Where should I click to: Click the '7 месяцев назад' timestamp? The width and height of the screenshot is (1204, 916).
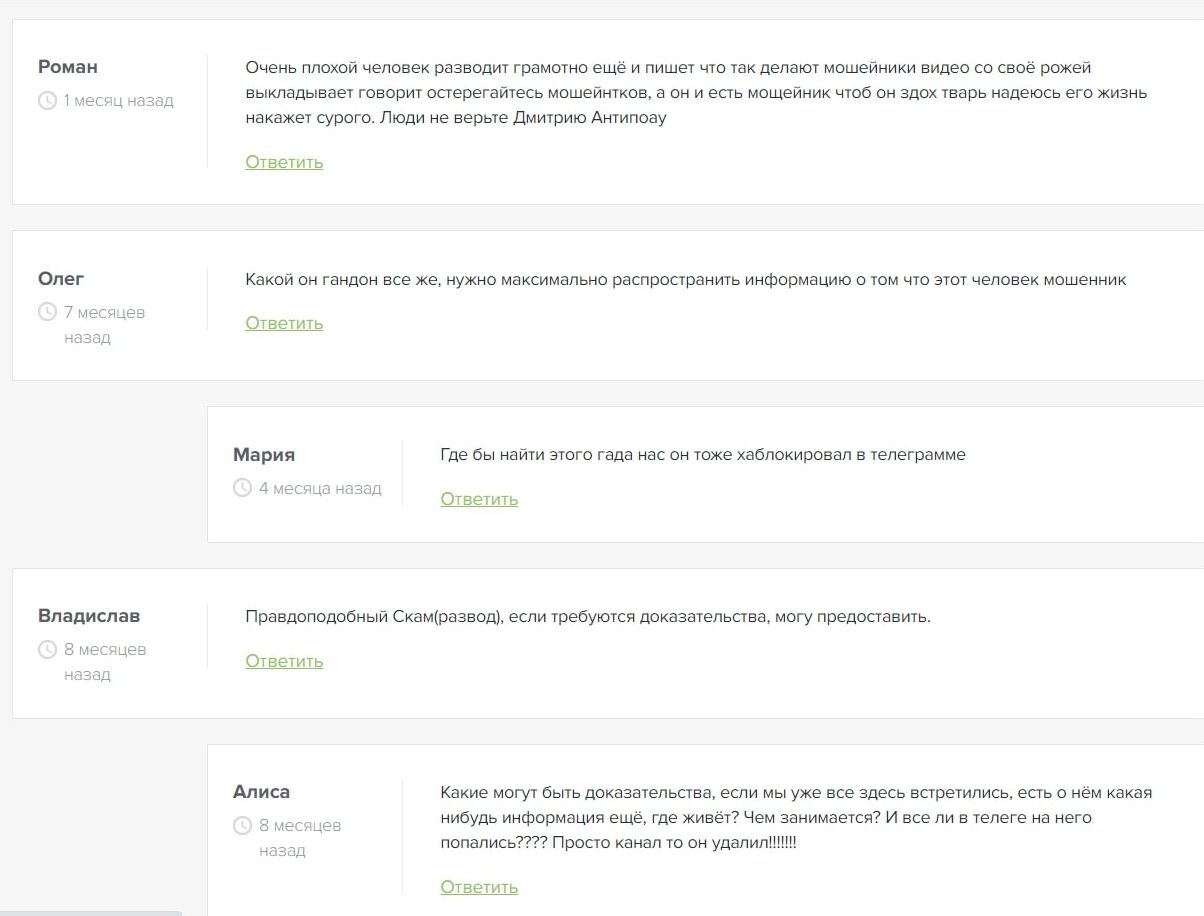pyautogui.click(x=104, y=325)
